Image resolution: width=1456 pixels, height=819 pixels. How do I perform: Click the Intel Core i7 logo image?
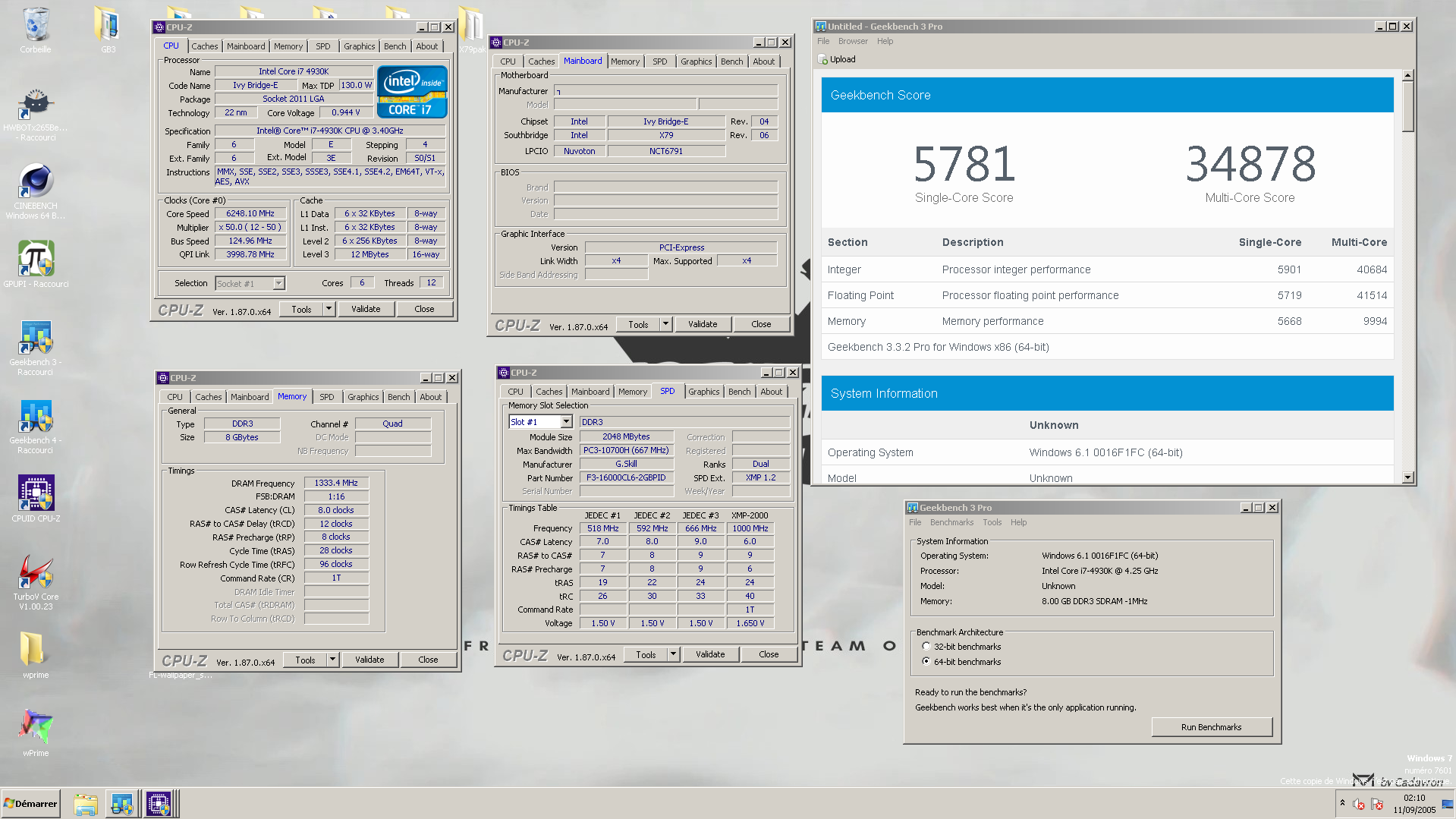pyautogui.click(x=413, y=92)
